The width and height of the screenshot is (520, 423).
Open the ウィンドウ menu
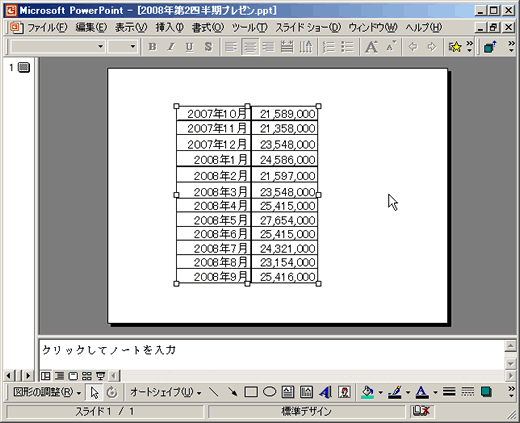tap(373, 27)
